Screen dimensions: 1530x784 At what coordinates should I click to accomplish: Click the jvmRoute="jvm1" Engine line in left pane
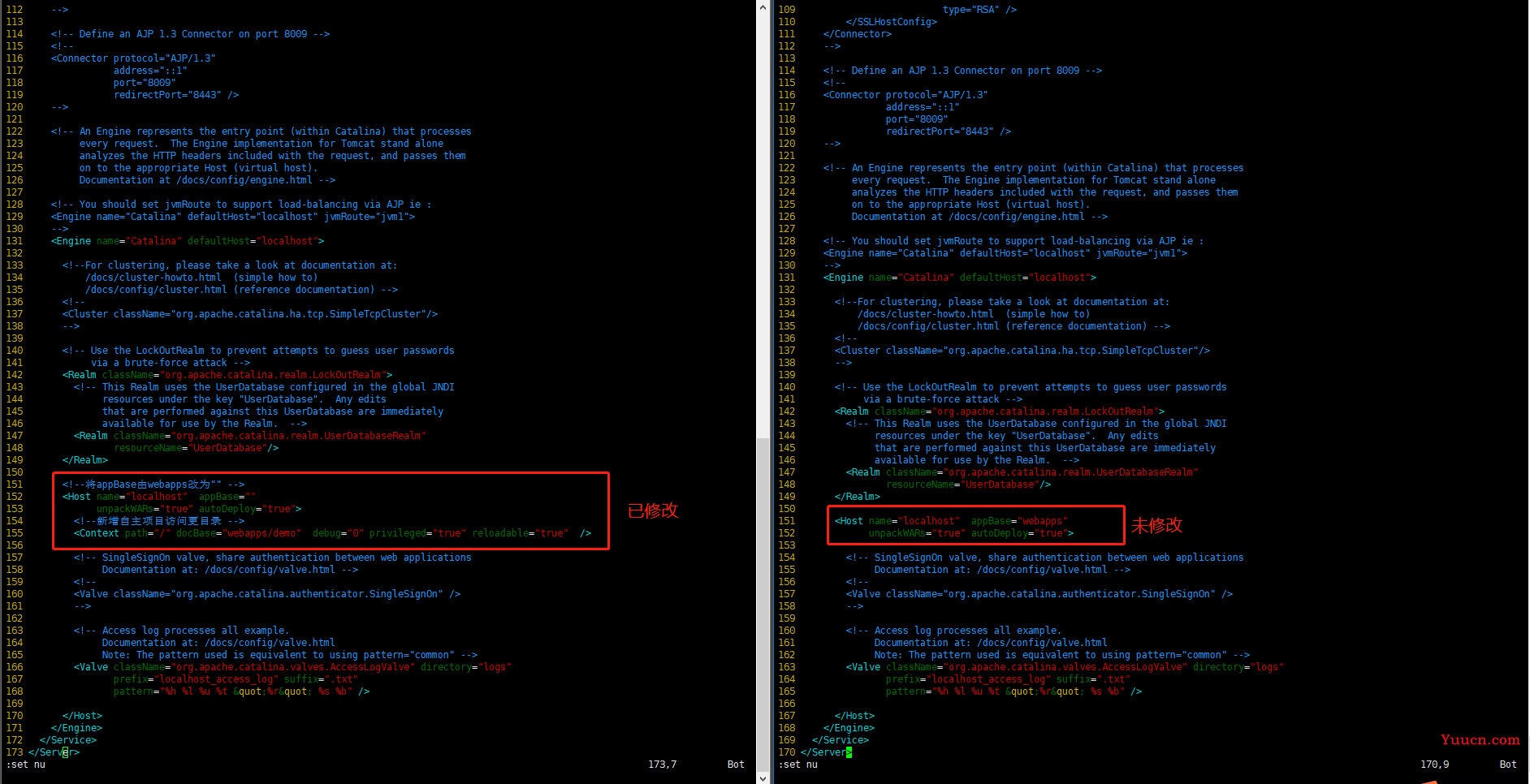[233, 217]
